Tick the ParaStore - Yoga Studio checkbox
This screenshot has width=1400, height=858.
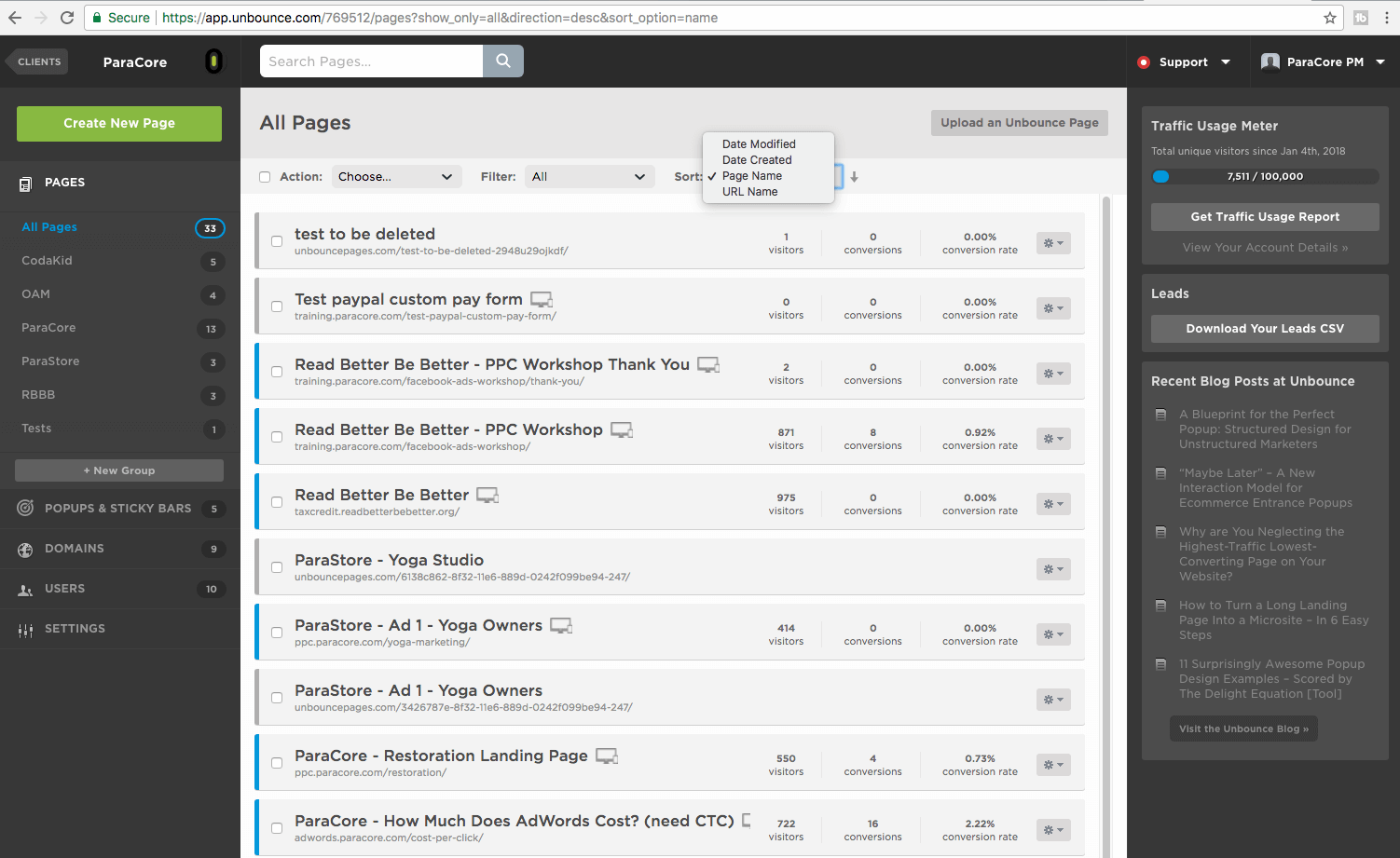[277, 567]
